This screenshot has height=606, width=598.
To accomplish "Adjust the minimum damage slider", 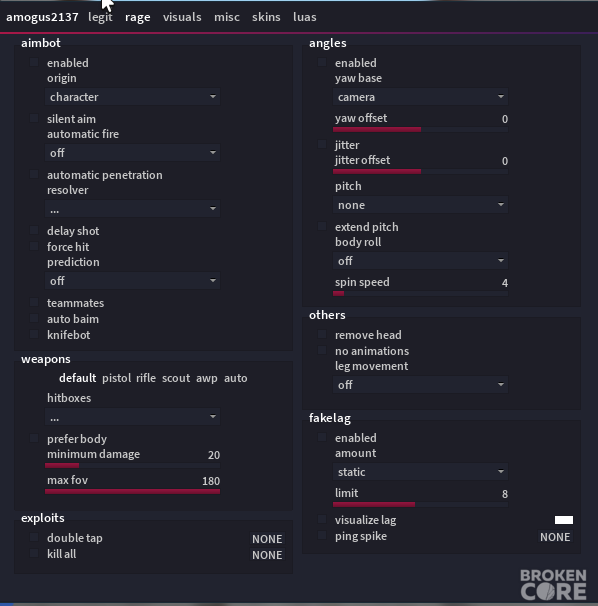I will coord(133,465).
